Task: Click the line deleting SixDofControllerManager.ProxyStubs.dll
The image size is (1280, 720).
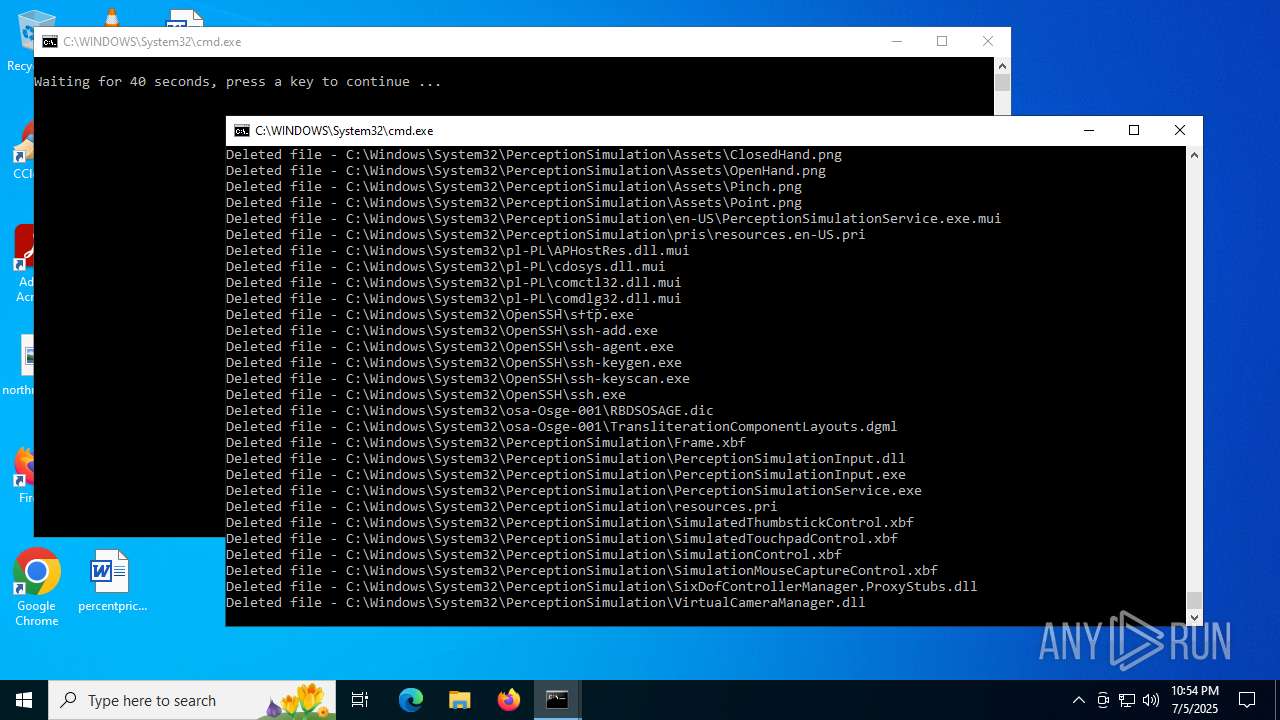Action: click(x=602, y=587)
